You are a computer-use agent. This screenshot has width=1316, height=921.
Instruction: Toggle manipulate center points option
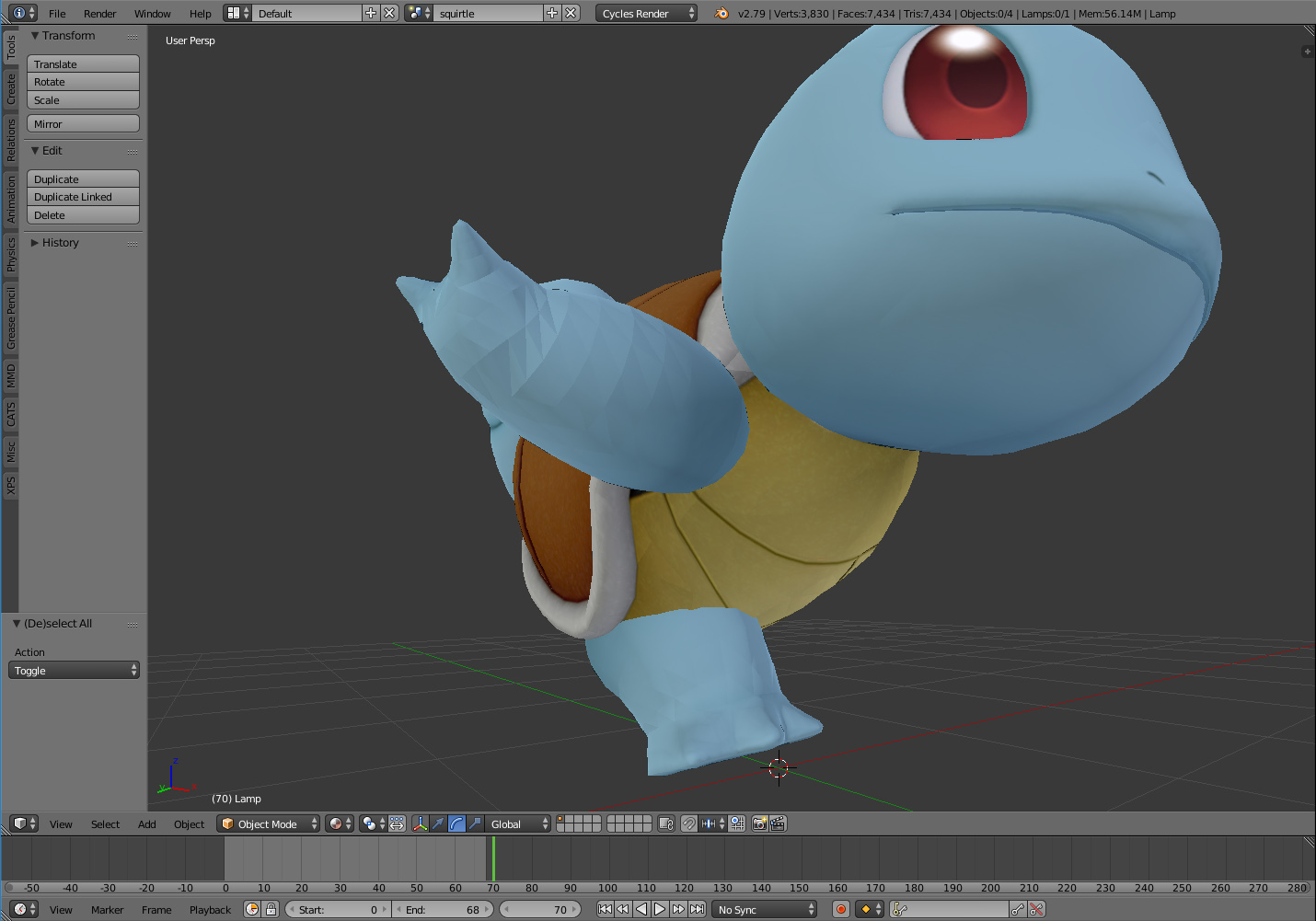397,823
